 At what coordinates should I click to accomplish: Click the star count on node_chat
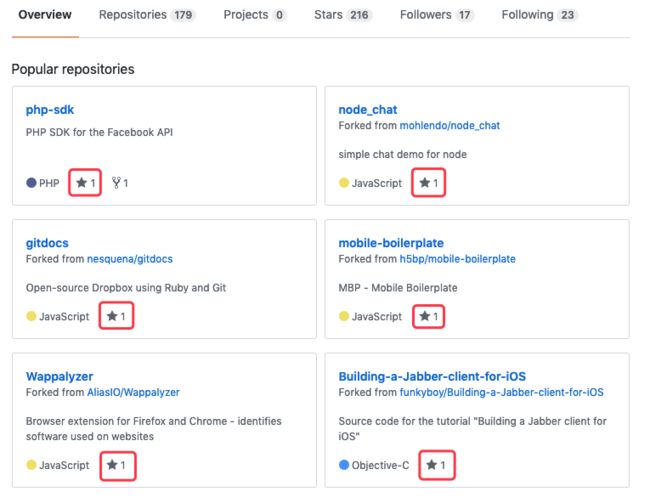[436, 183]
